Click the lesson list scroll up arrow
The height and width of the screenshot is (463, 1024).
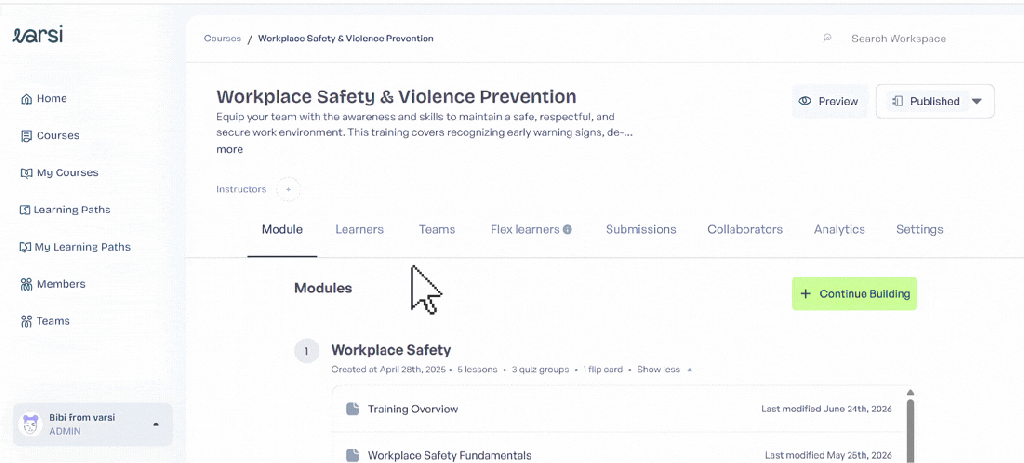tap(910, 392)
